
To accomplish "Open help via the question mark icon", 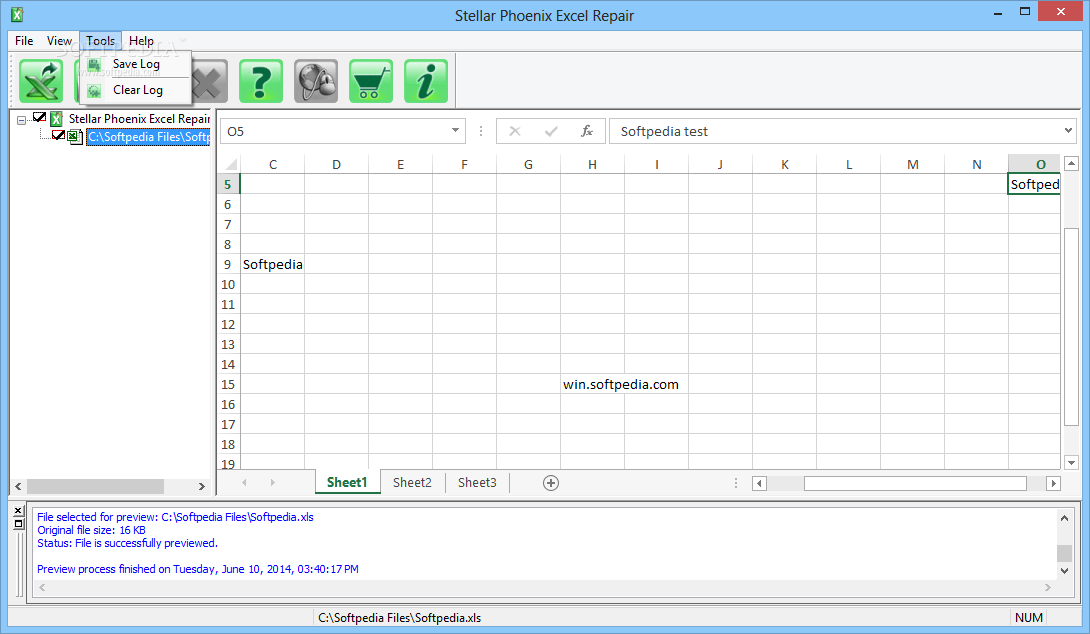I will point(261,81).
